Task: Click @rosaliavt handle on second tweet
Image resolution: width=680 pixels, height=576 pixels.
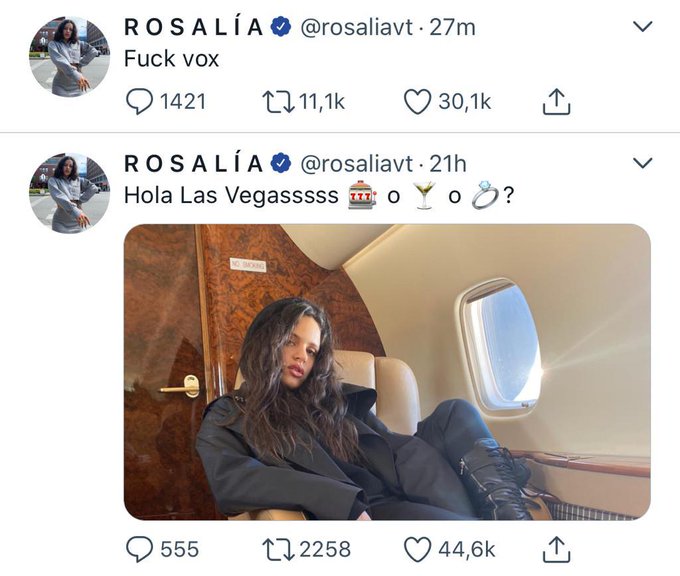Action: (356, 164)
